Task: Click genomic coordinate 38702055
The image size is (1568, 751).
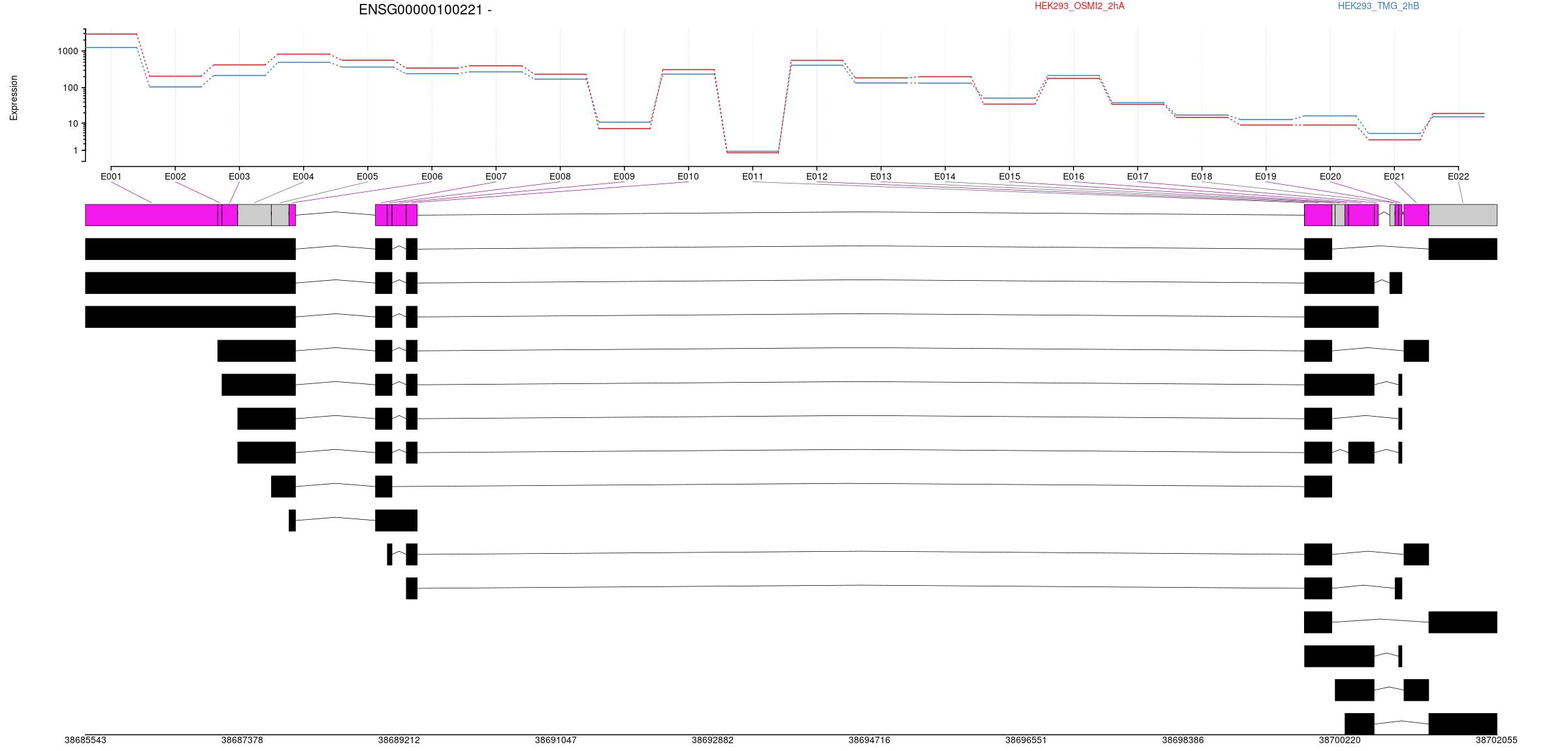Action: tap(1496, 740)
